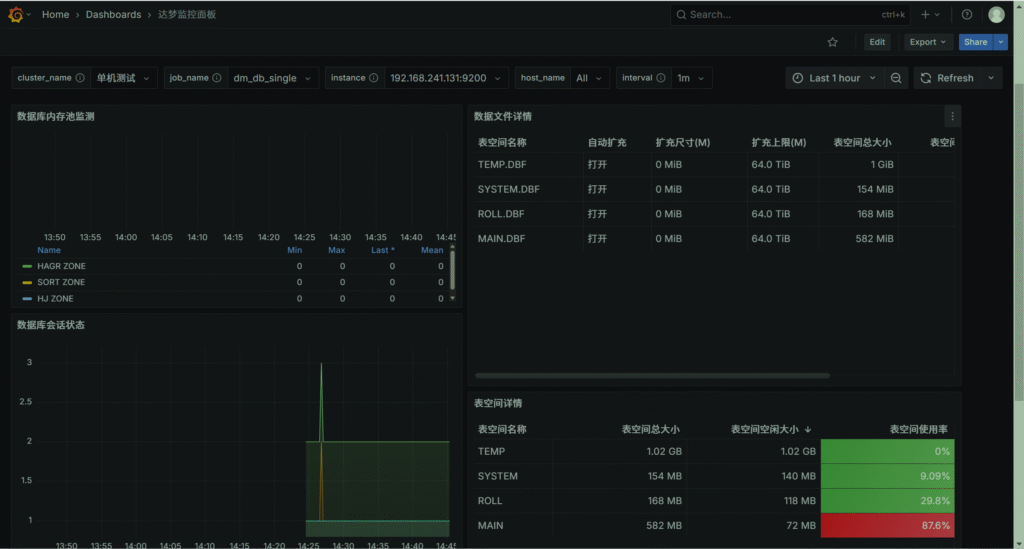Open the panel menu of 数据文件详情
This screenshot has height=549, width=1024.
tap(952, 117)
